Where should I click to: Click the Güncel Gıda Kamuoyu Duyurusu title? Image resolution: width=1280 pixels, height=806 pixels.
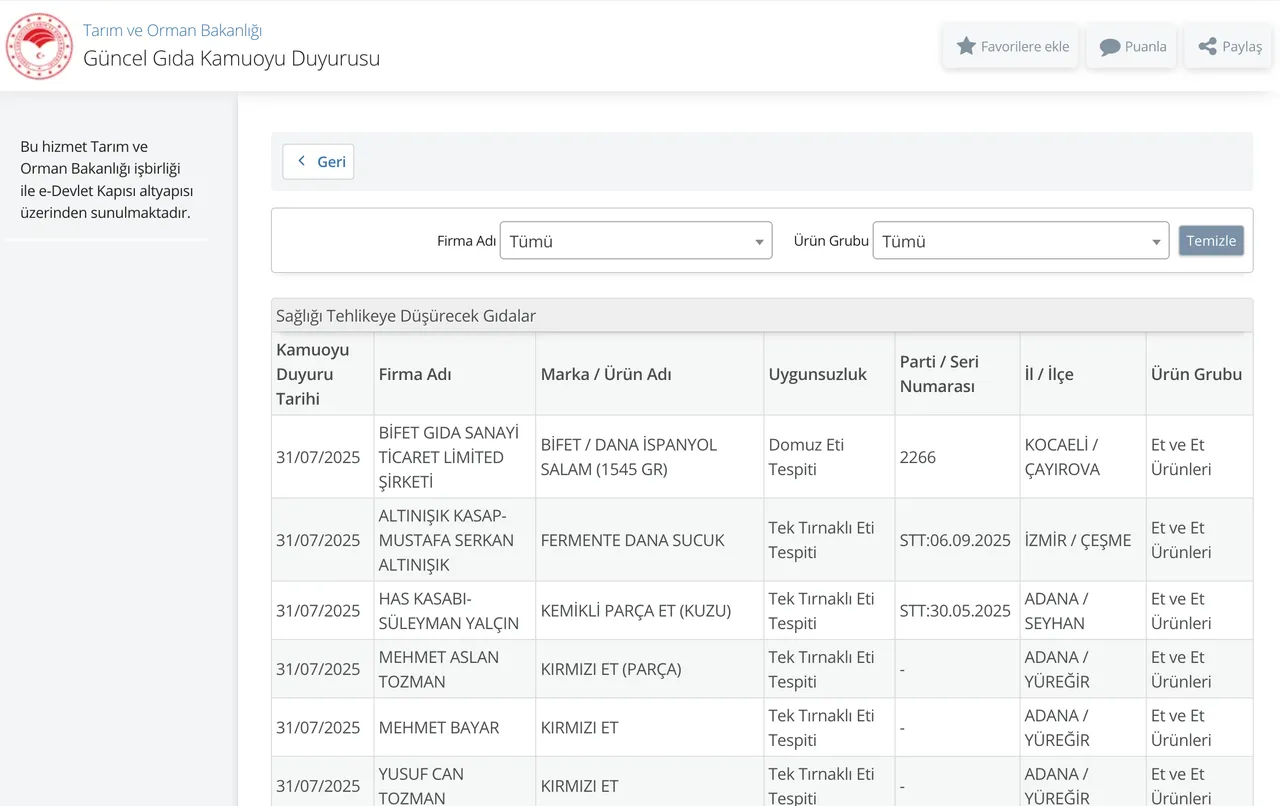(x=231, y=58)
